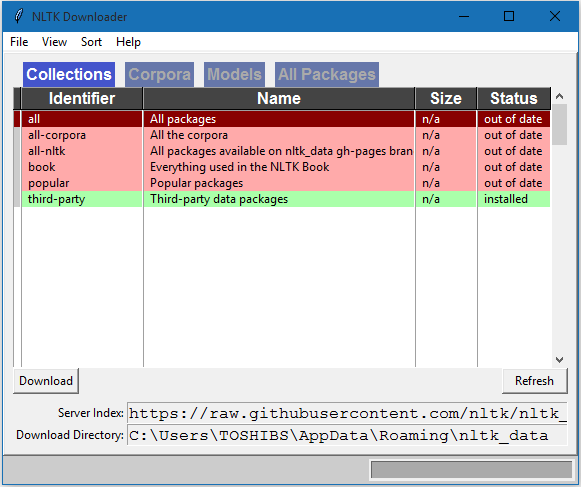Click the n/a size of third-party row
Viewport: 581px width, 487px height.
tap(446, 199)
